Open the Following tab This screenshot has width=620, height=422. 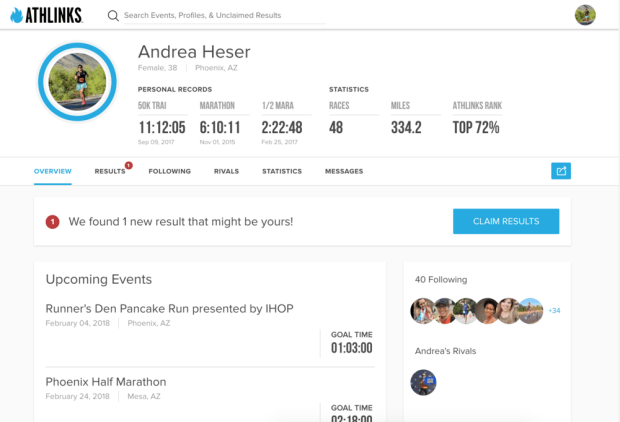[x=169, y=172]
